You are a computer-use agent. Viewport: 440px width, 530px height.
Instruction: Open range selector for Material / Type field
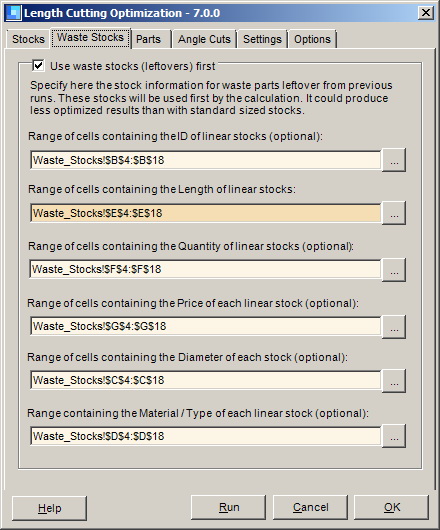pyautogui.click(x=394, y=436)
